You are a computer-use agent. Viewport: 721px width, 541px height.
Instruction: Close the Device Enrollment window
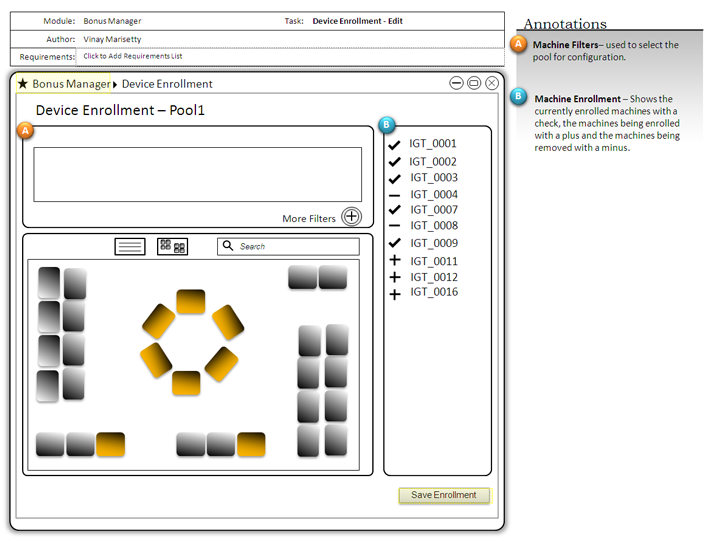492,83
